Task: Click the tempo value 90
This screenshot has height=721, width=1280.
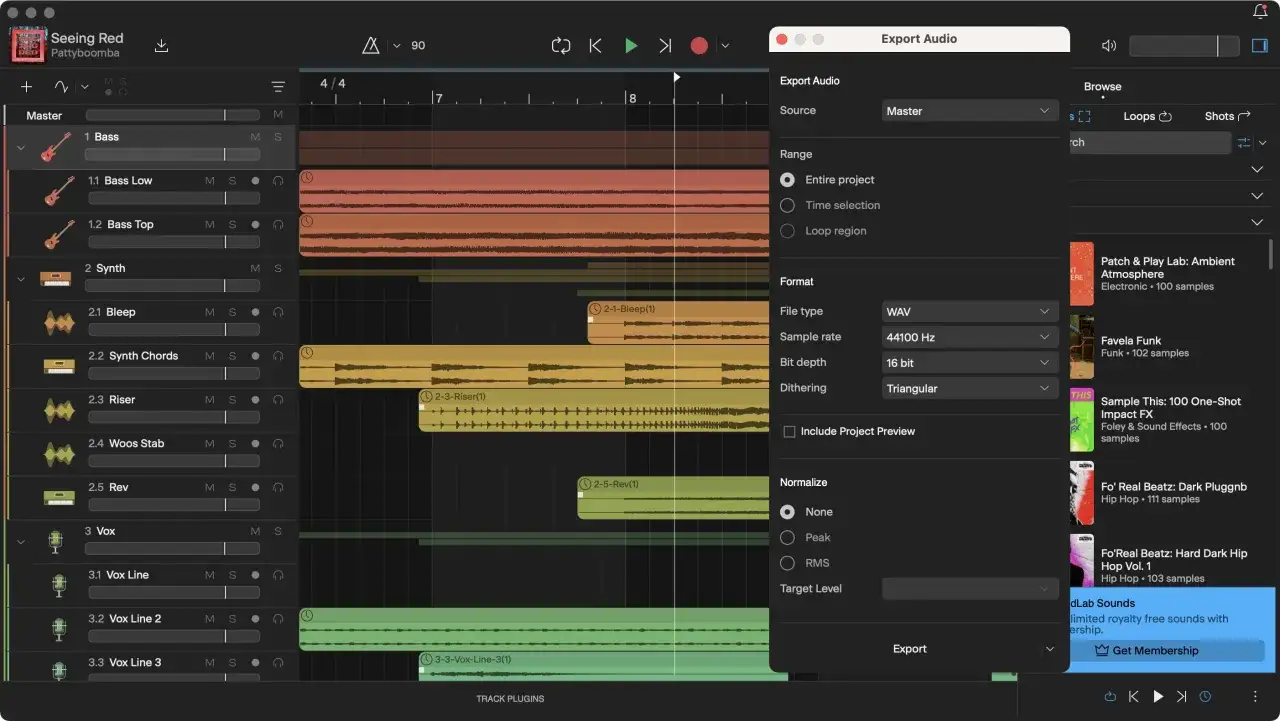Action: [x=418, y=45]
